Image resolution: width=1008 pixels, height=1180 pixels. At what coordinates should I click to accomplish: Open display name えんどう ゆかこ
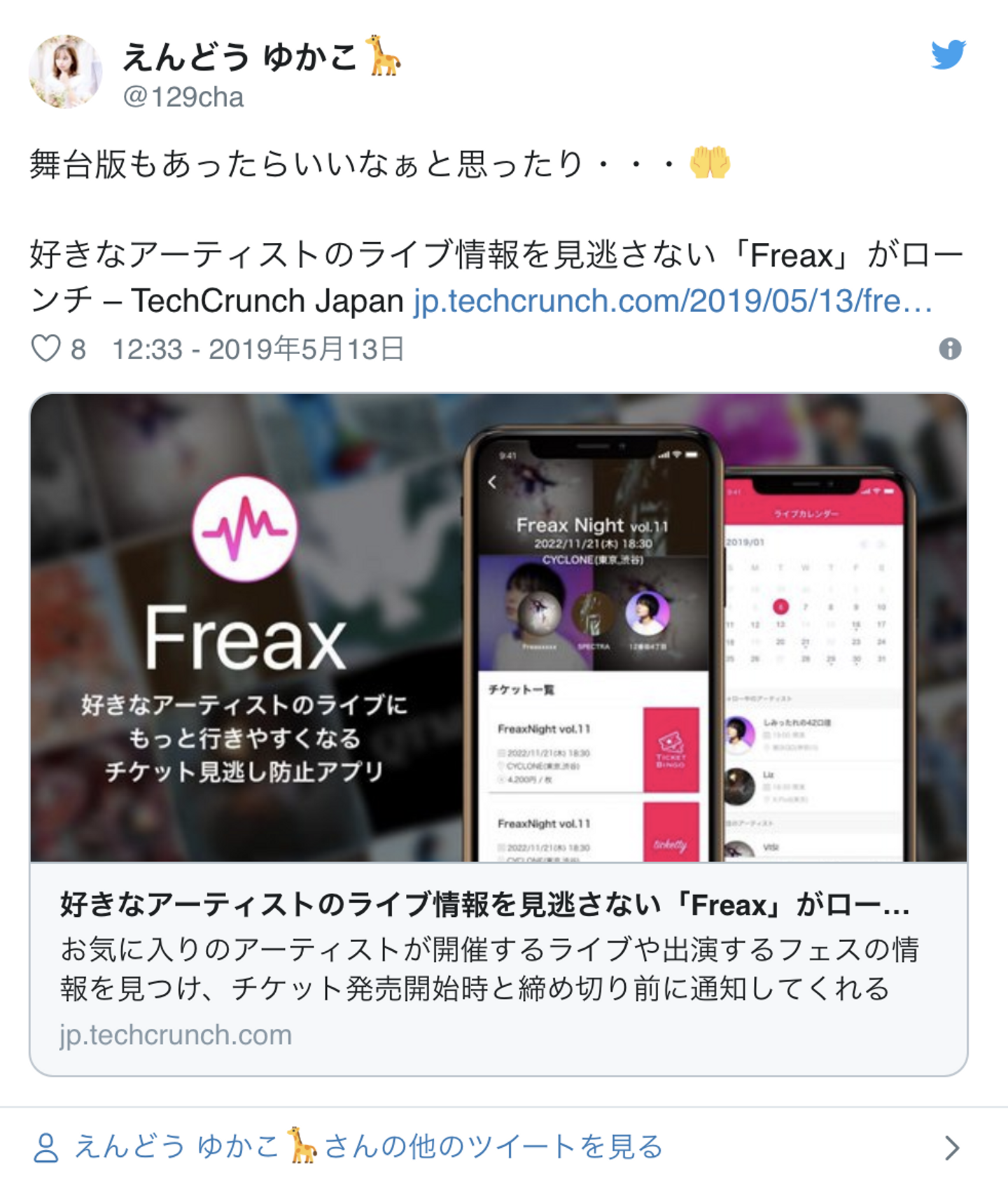[239, 57]
